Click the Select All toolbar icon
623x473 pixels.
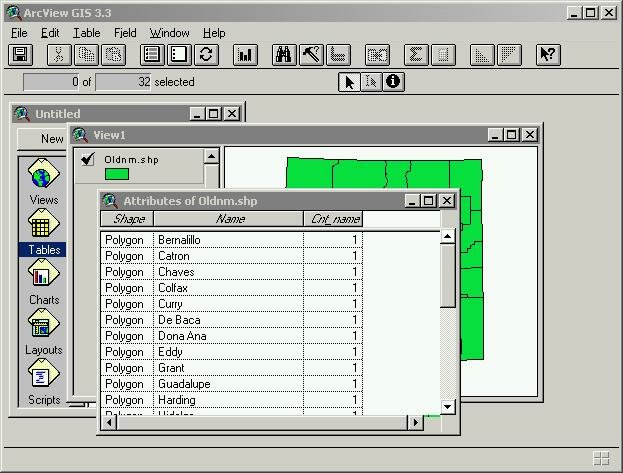[152, 54]
